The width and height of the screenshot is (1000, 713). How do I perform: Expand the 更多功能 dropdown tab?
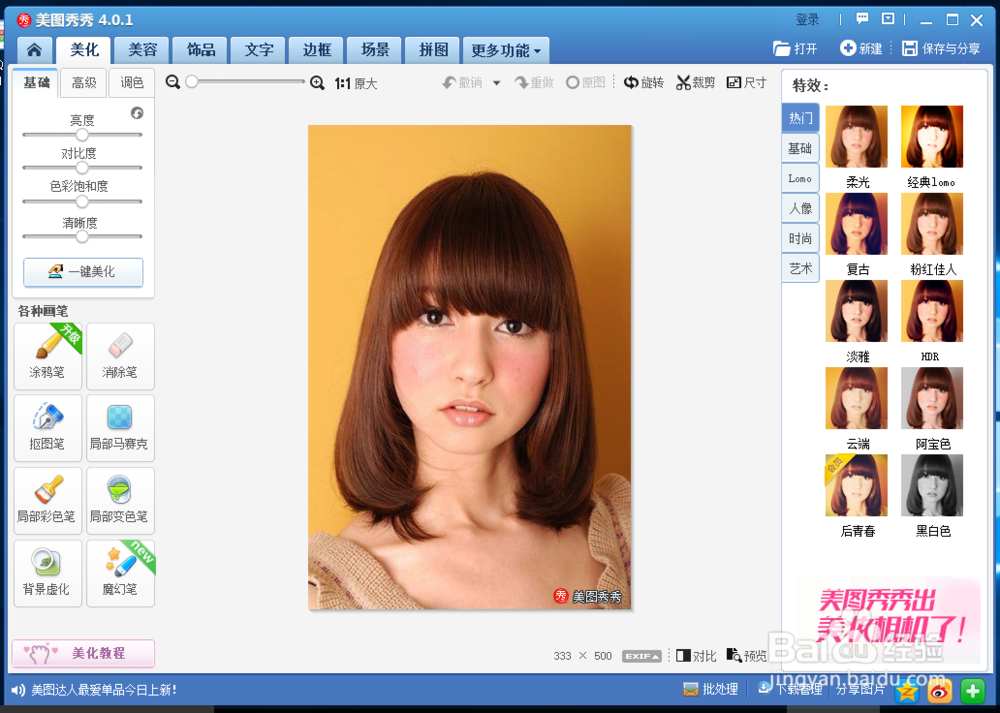[x=506, y=50]
